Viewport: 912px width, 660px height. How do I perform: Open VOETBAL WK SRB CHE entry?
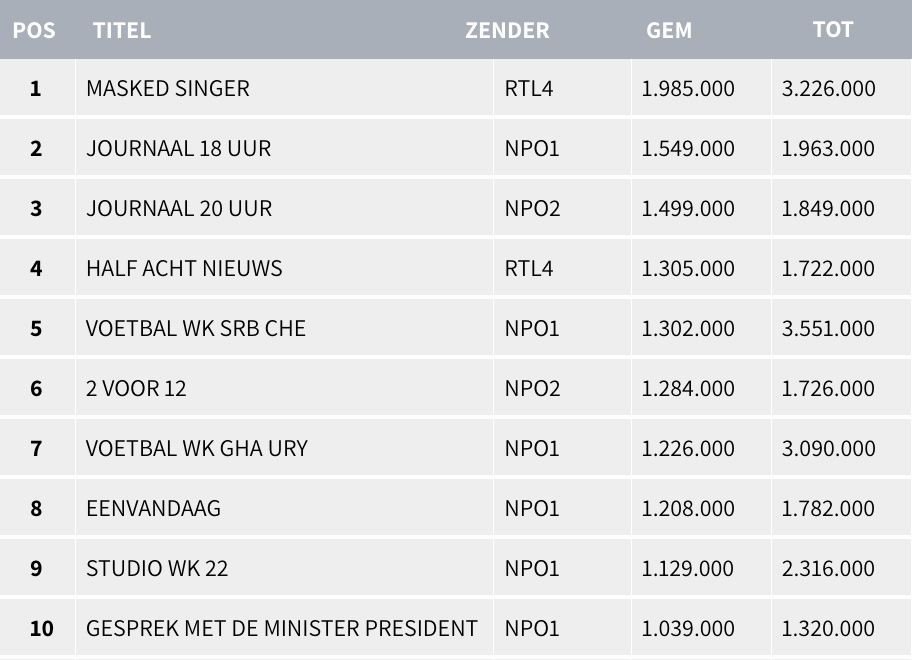click(196, 328)
